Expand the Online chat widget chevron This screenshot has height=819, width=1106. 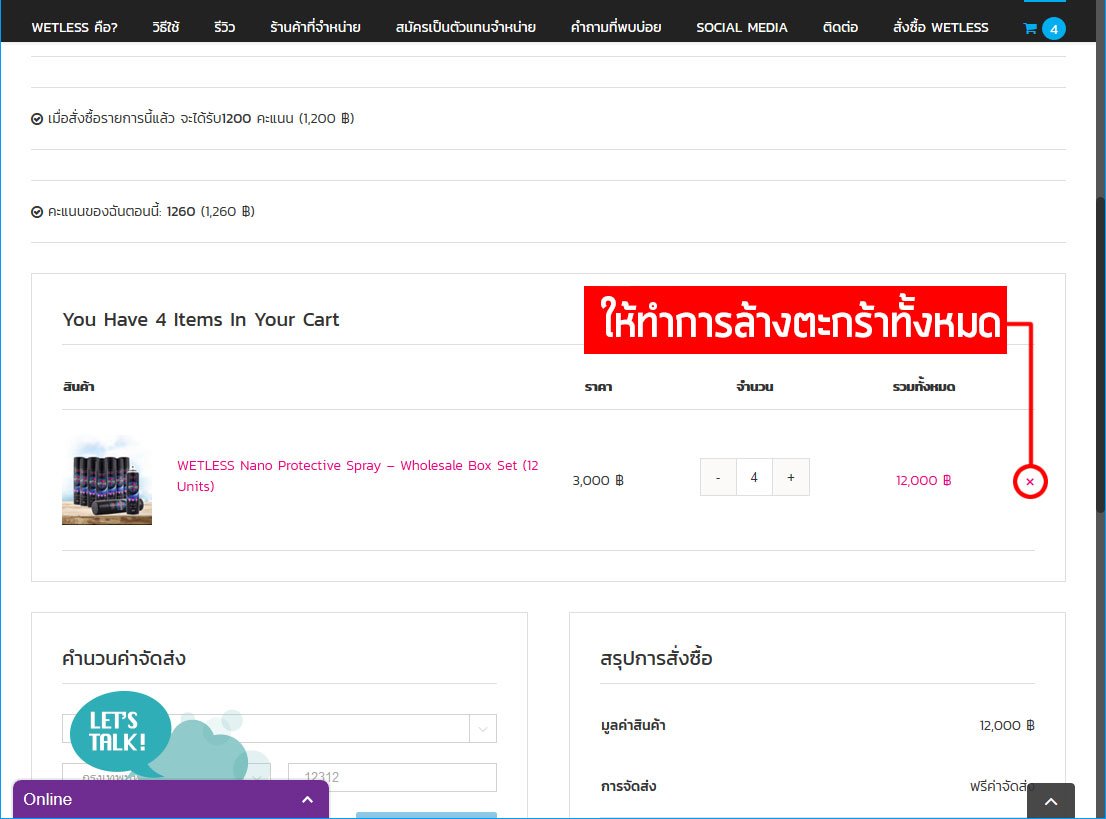307,800
